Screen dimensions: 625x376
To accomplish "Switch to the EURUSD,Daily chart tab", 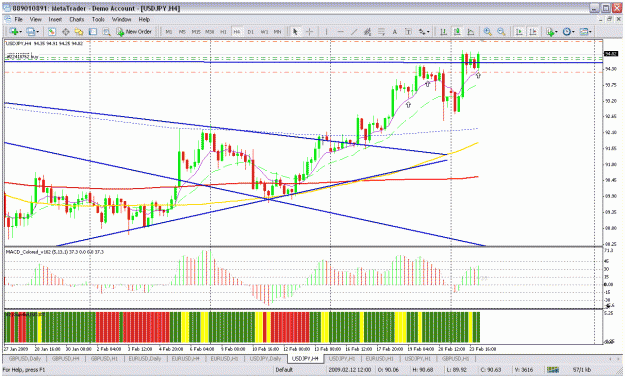I will [x=145, y=358].
